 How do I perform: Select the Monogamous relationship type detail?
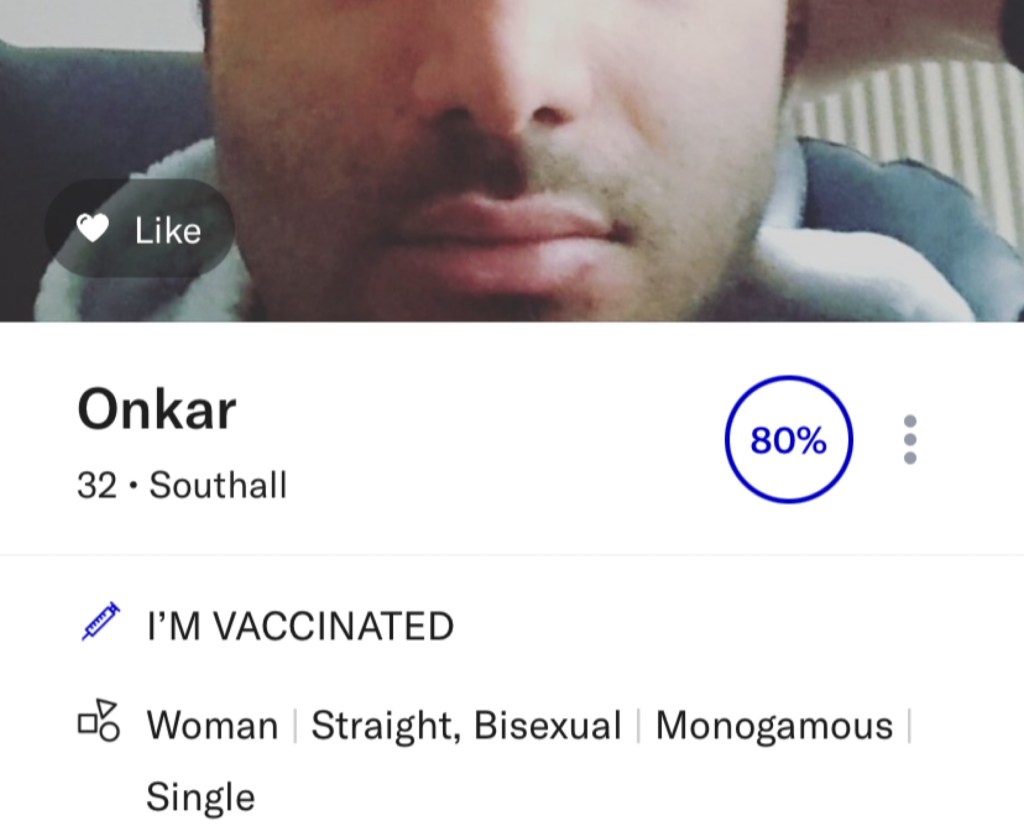point(774,725)
